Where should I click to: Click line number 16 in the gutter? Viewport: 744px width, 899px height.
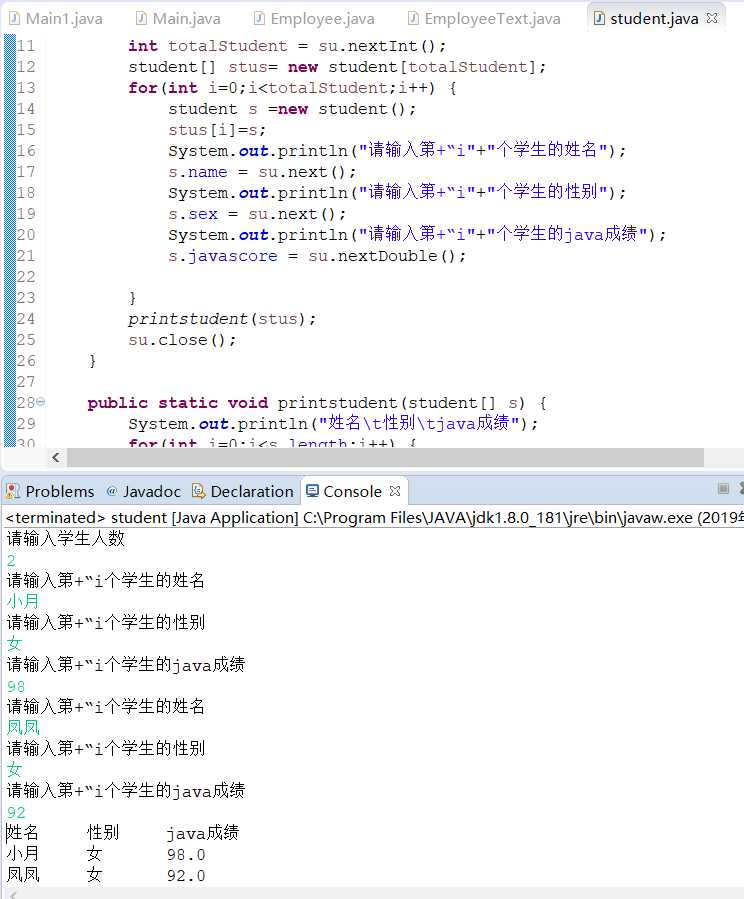(26, 150)
